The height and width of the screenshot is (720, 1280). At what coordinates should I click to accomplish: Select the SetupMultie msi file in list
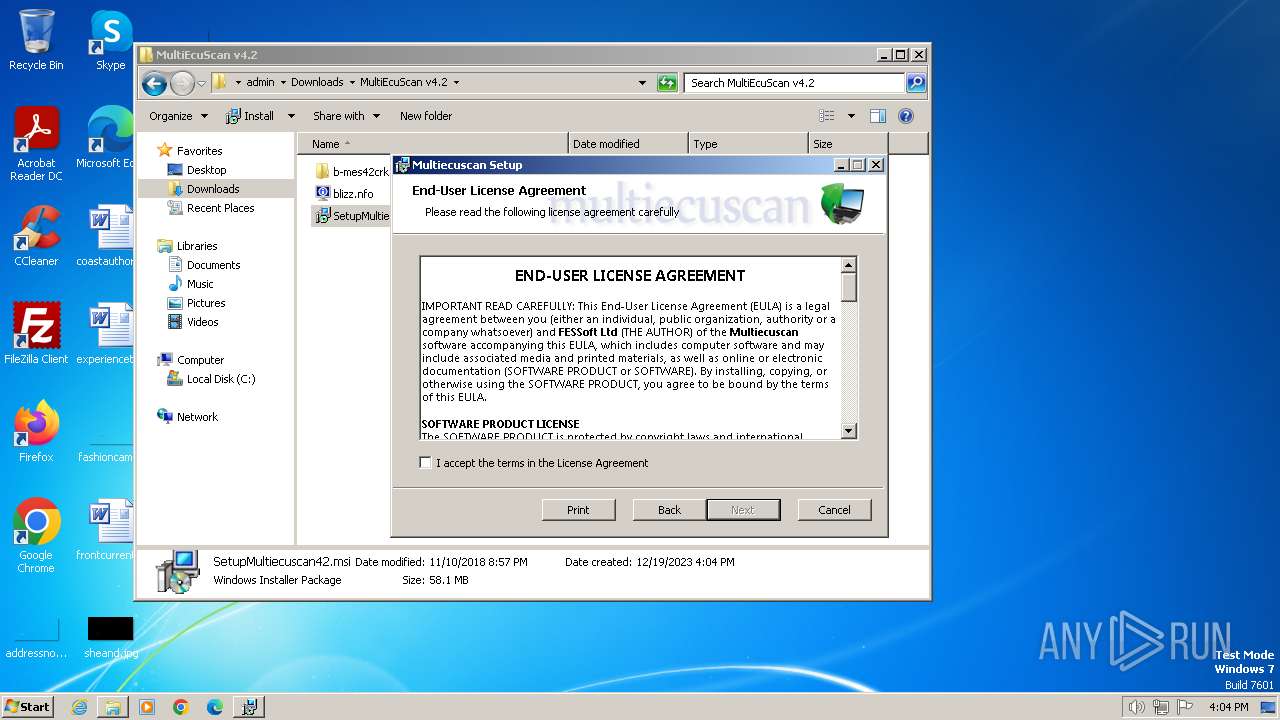click(352, 216)
